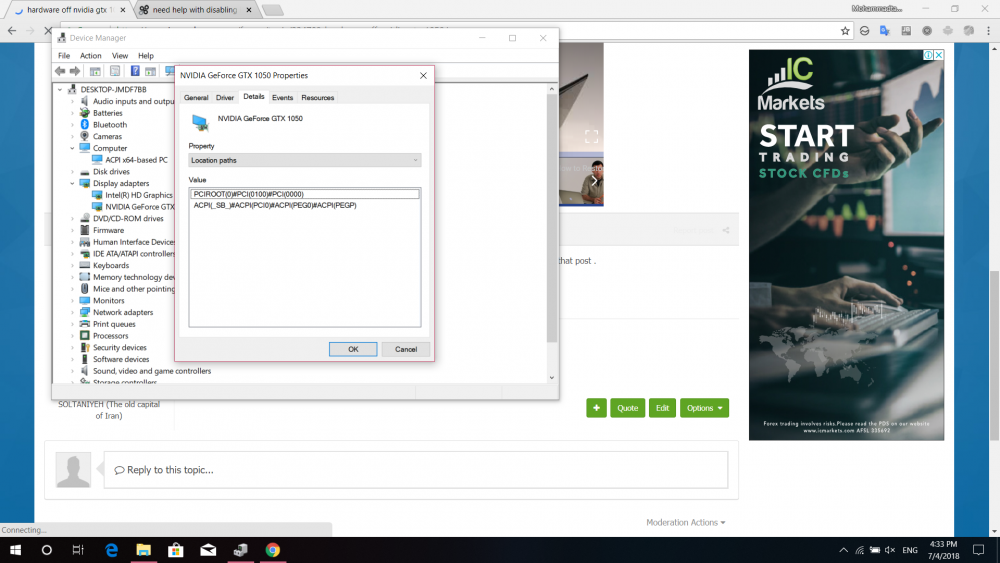Click the ENG language indicator in system tray
1000x563 pixels.
pyautogui.click(x=910, y=550)
